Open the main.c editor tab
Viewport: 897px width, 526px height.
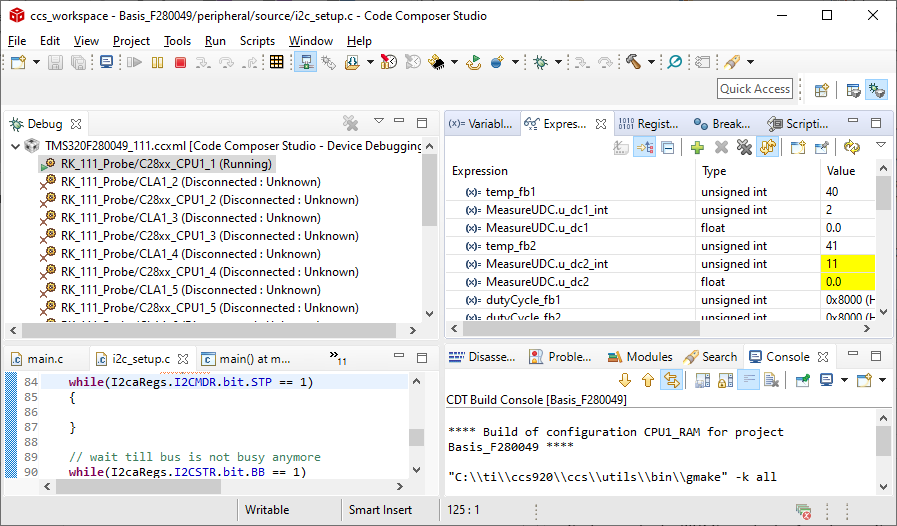(x=38, y=359)
